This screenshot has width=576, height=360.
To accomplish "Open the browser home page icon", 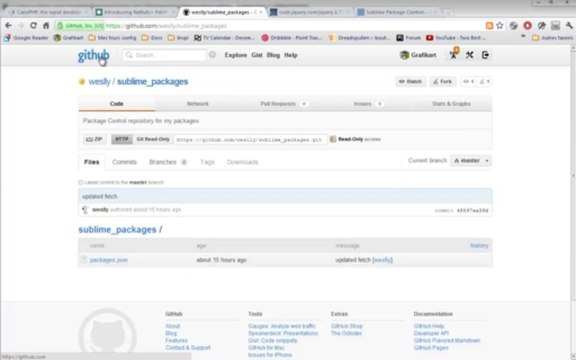I will click(x=46, y=25).
